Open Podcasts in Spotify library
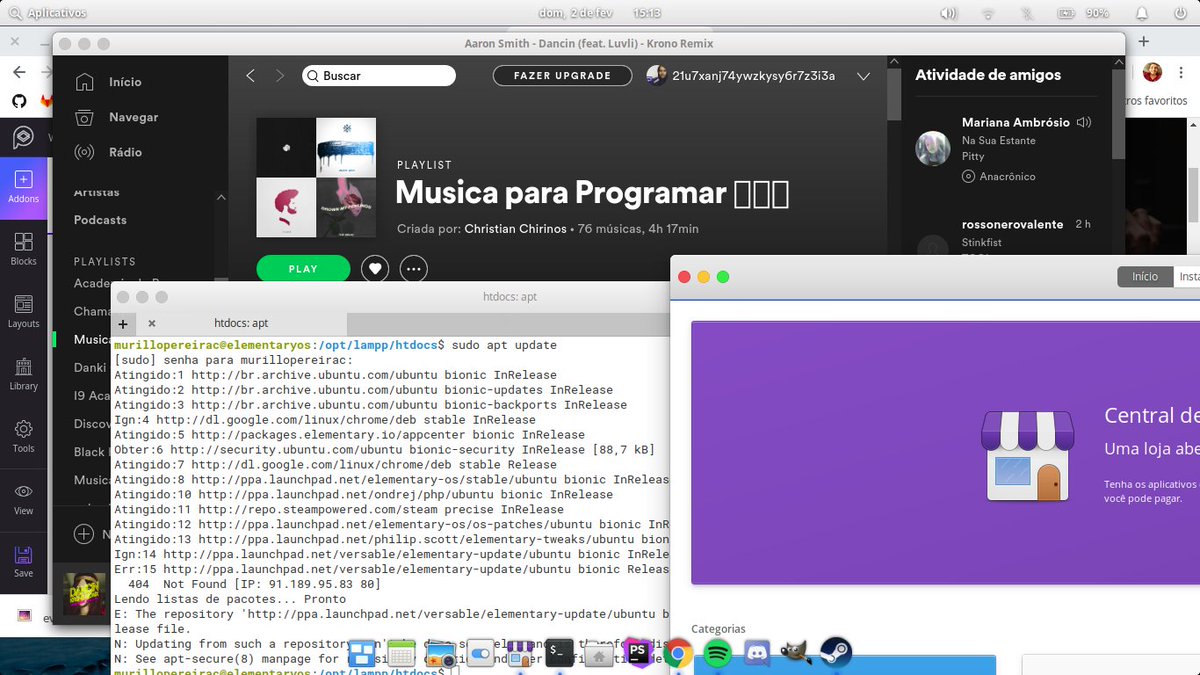This screenshot has width=1200, height=675. coord(100,220)
